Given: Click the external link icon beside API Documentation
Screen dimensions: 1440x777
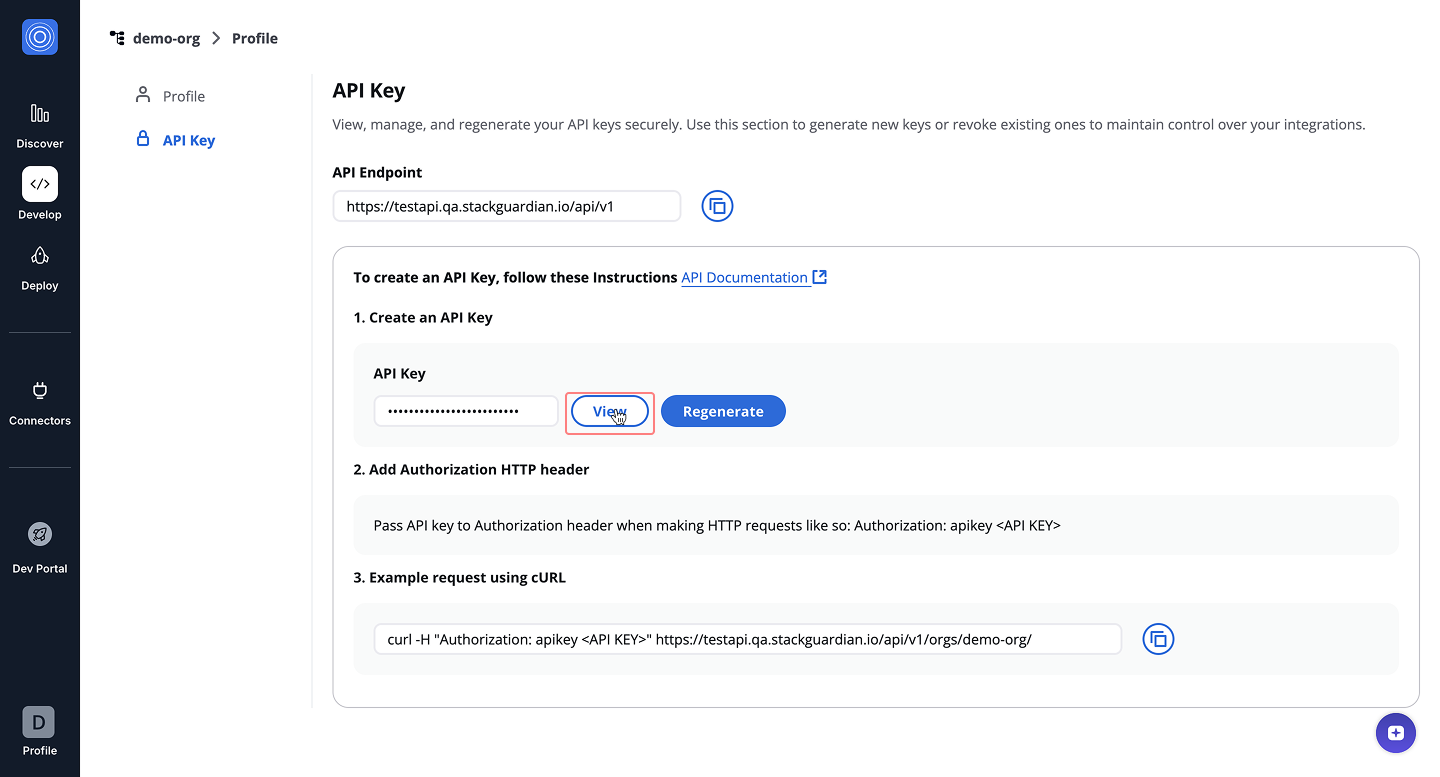Looking at the screenshot, I should pyautogui.click(x=820, y=277).
